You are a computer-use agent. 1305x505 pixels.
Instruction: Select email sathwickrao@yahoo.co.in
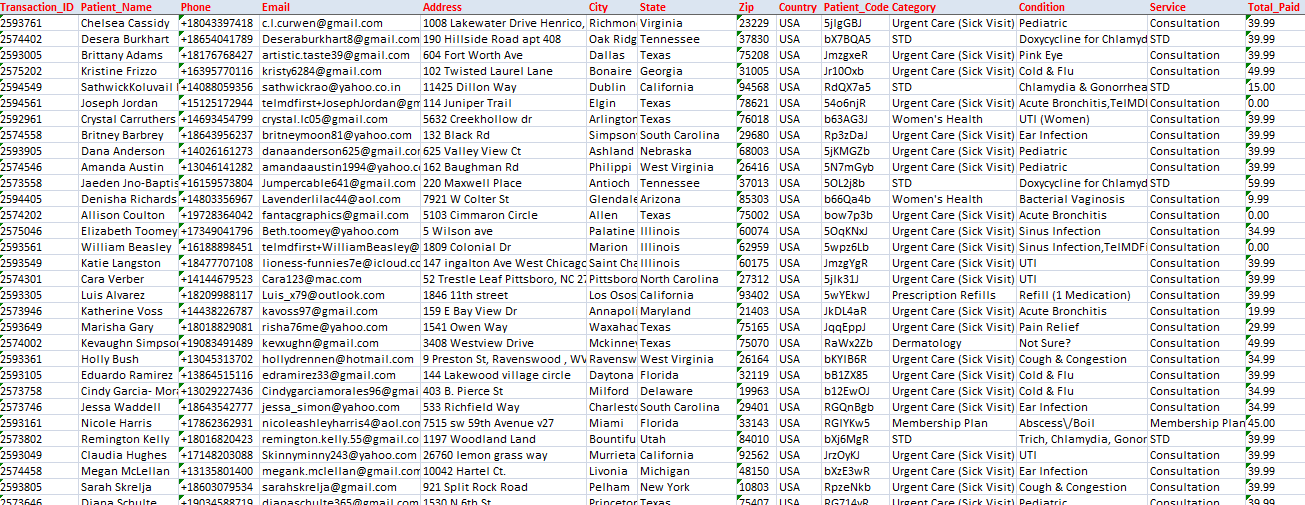tap(340, 87)
